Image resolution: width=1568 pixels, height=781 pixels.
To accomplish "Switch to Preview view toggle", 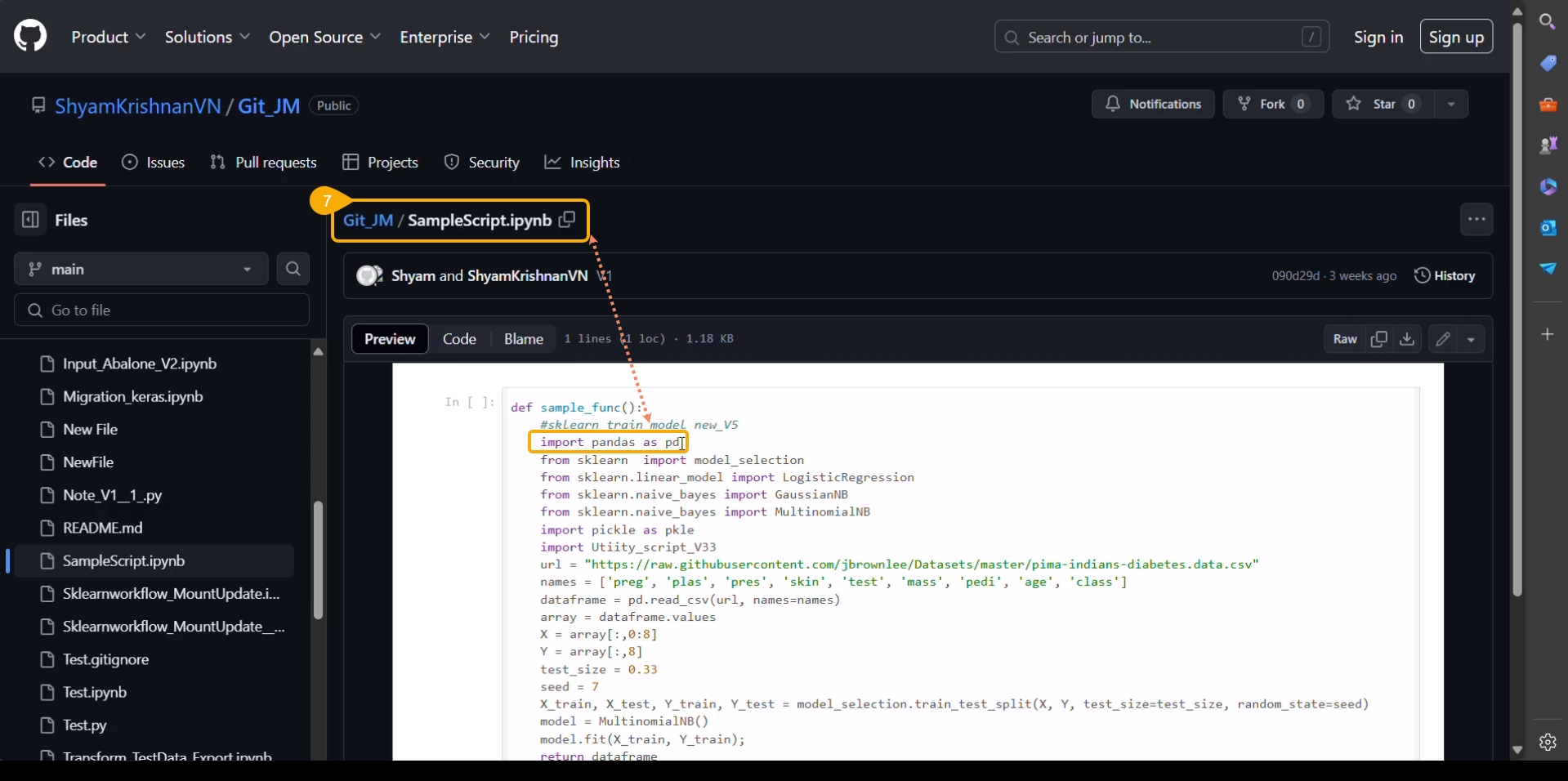I will (x=390, y=339).
